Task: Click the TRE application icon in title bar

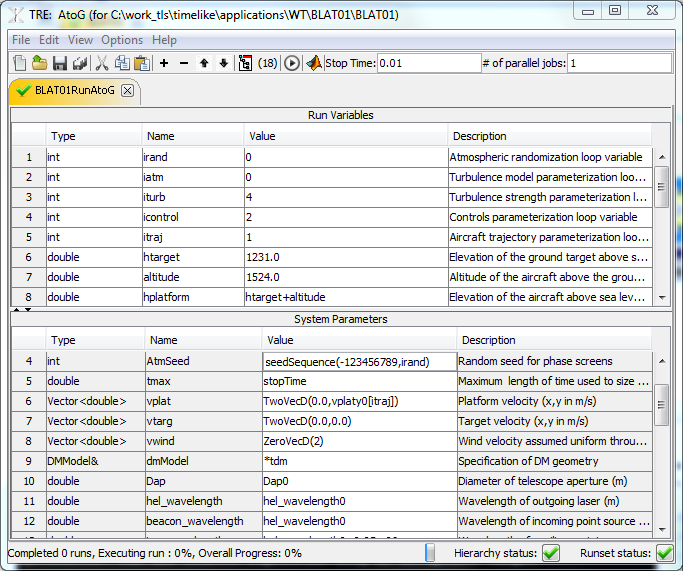Action: (x=16, y=14)
